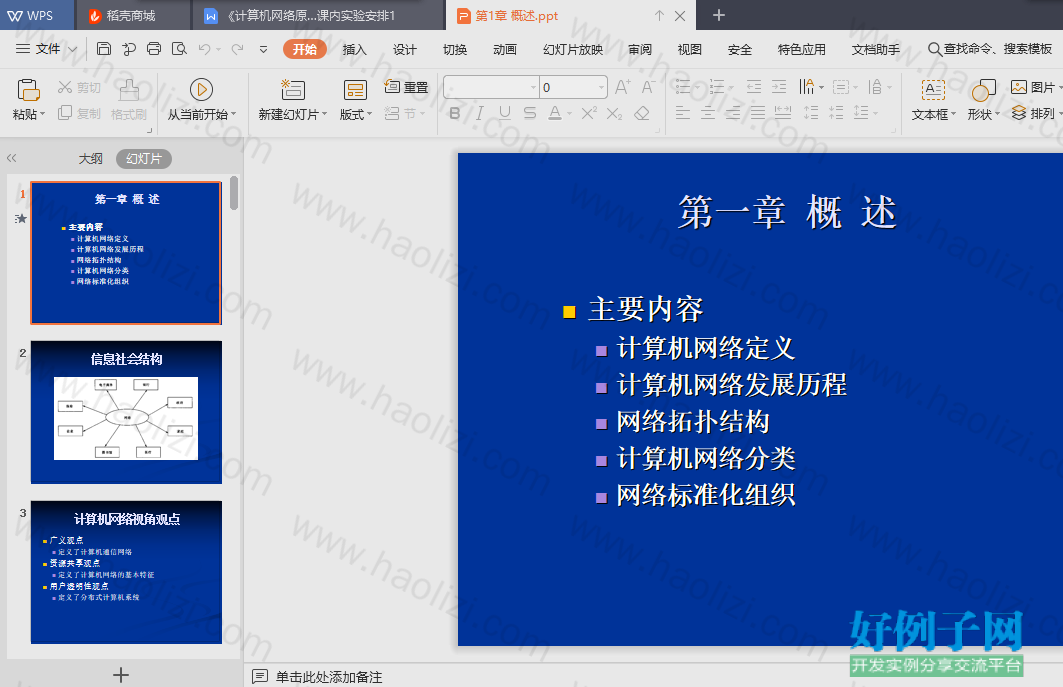
Task: Open the File (文件) menu button
Action: click(47, 49)
